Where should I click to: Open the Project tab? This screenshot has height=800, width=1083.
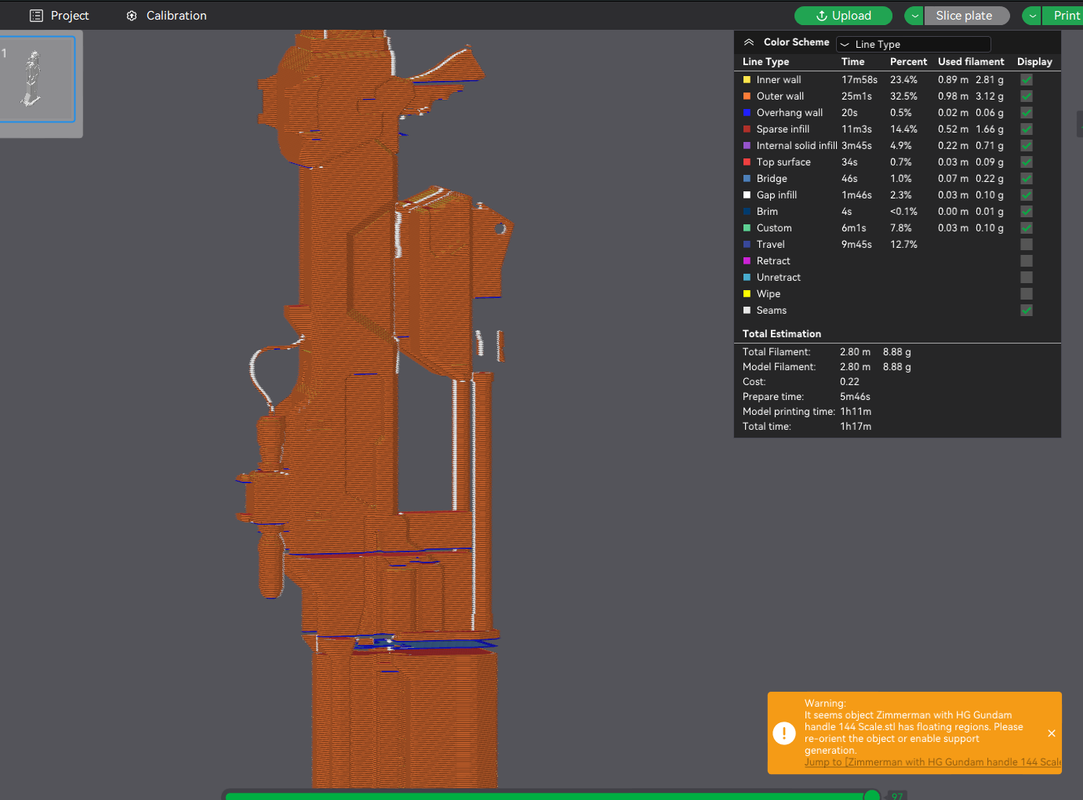(x=59, y=15)
